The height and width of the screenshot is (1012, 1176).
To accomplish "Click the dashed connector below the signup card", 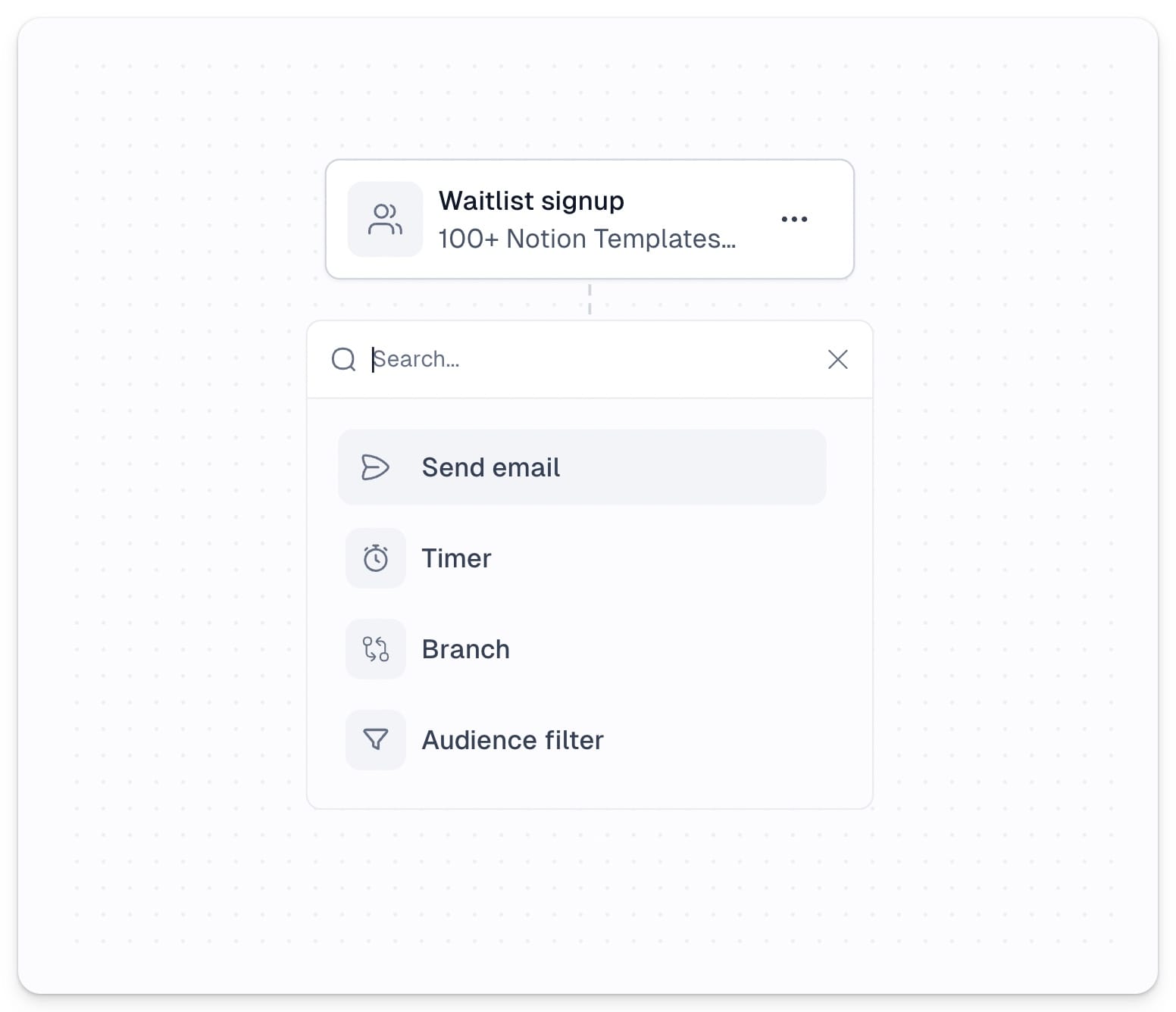I will [590, 299].
